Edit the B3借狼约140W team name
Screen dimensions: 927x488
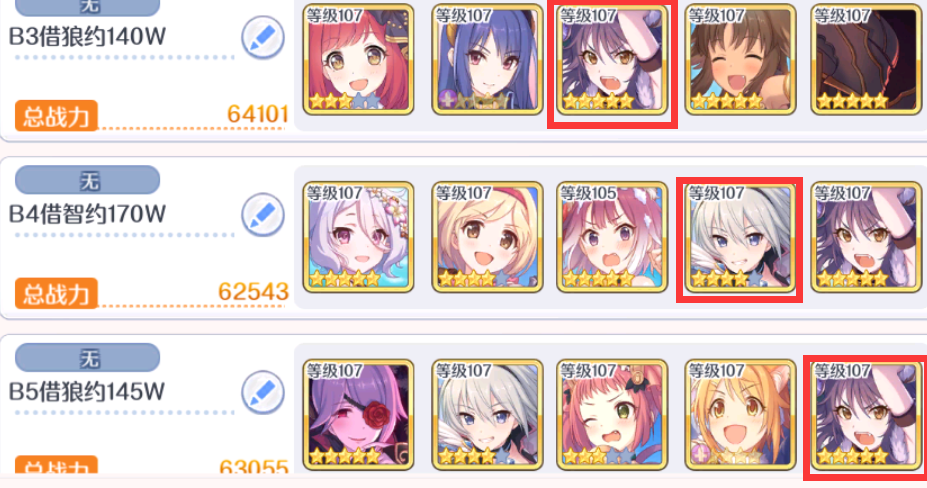click(x=263, y=37)
